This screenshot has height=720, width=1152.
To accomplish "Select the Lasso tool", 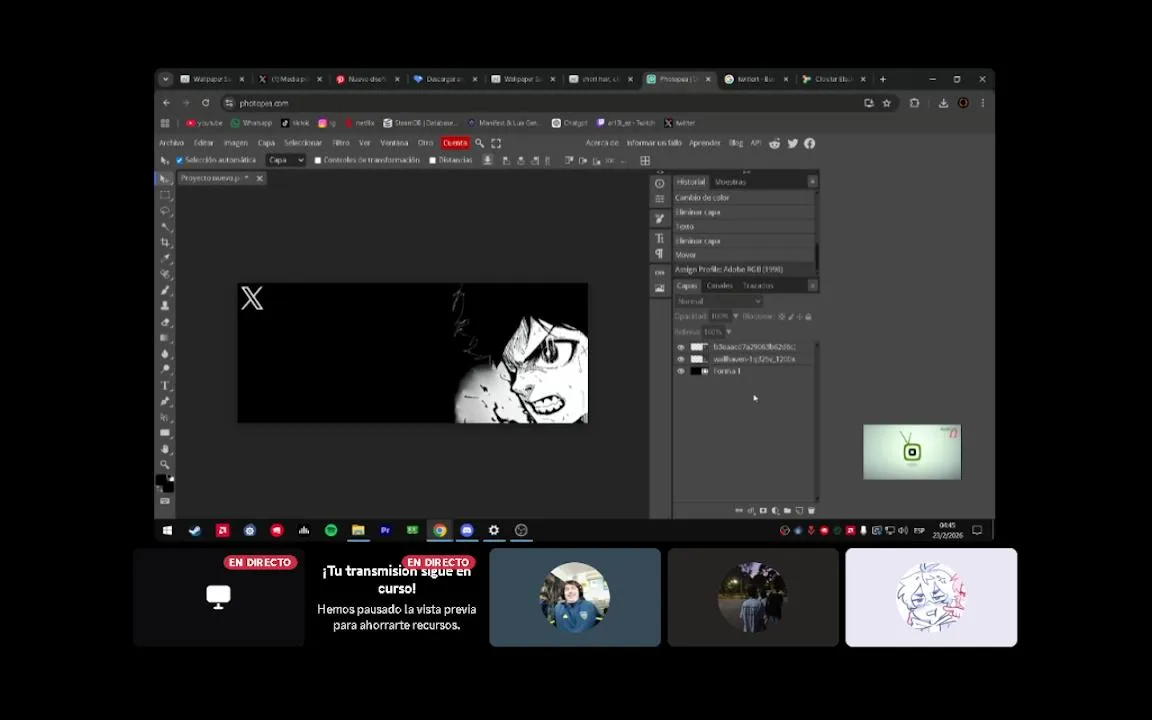I will tap(165, 211).
